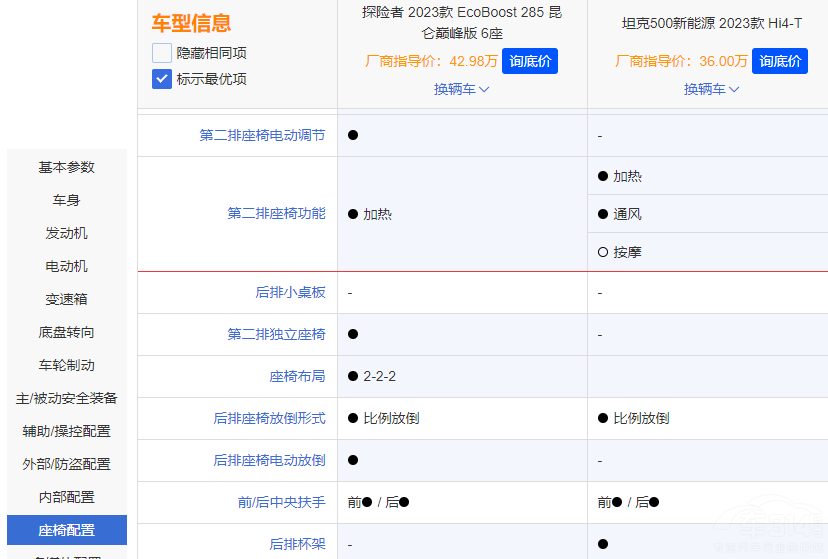
Task: Click 询底价 button for 坦克500新能源
Action: [x=779, y=61]
